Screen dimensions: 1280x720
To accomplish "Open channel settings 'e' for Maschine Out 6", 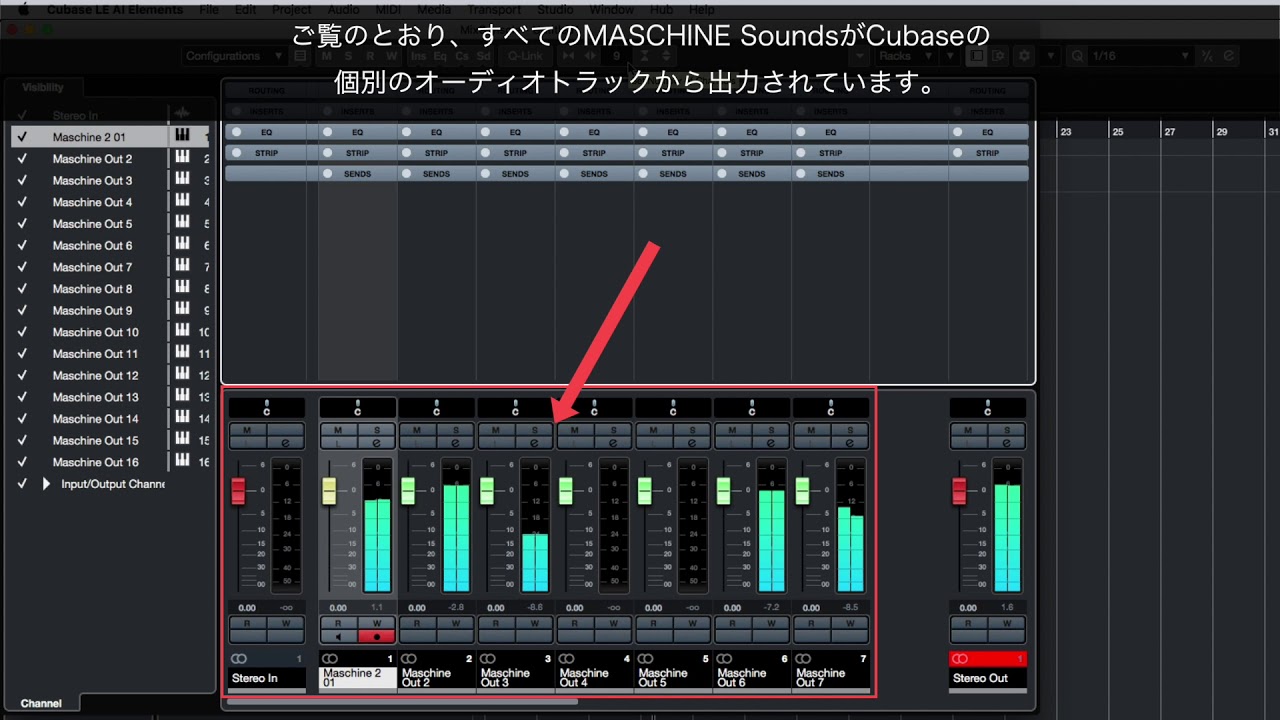I will (x=771, y=442).
